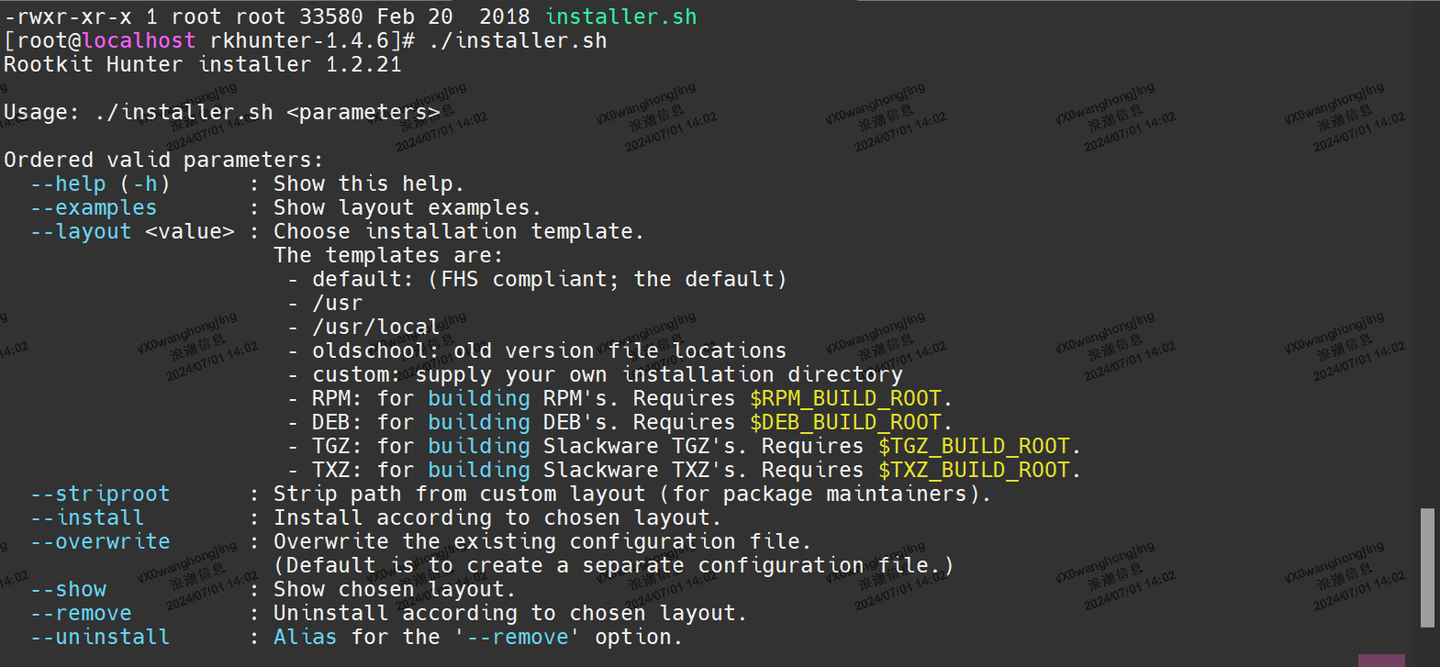
Task: Click the --install option text
Action: click(x=87, y=518)
